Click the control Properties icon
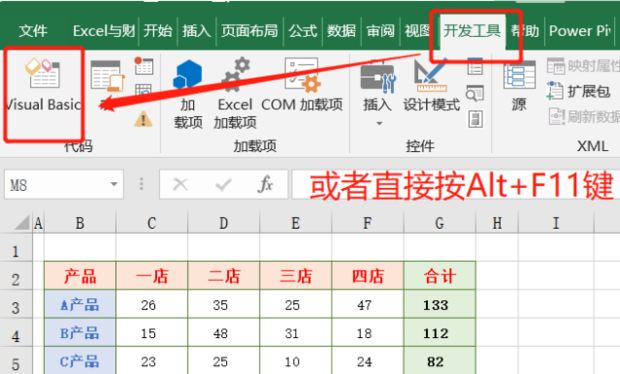 (475, 66)
